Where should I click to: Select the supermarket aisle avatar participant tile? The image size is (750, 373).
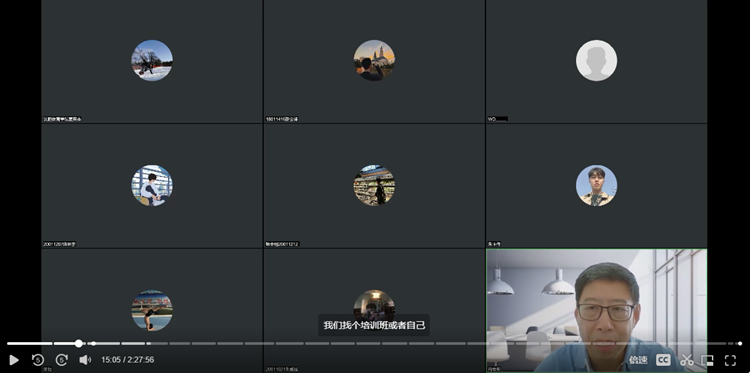[x=374, y=186]
